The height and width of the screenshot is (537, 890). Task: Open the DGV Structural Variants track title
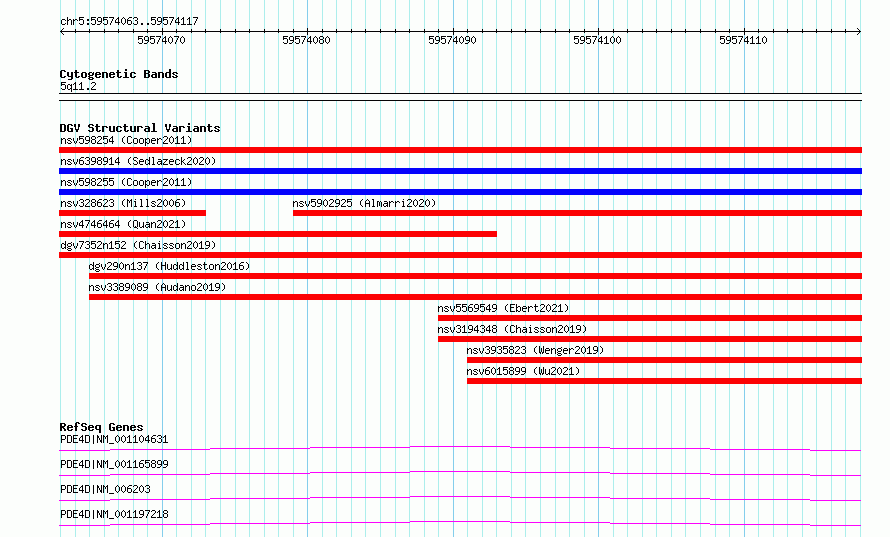pos(140,128)
